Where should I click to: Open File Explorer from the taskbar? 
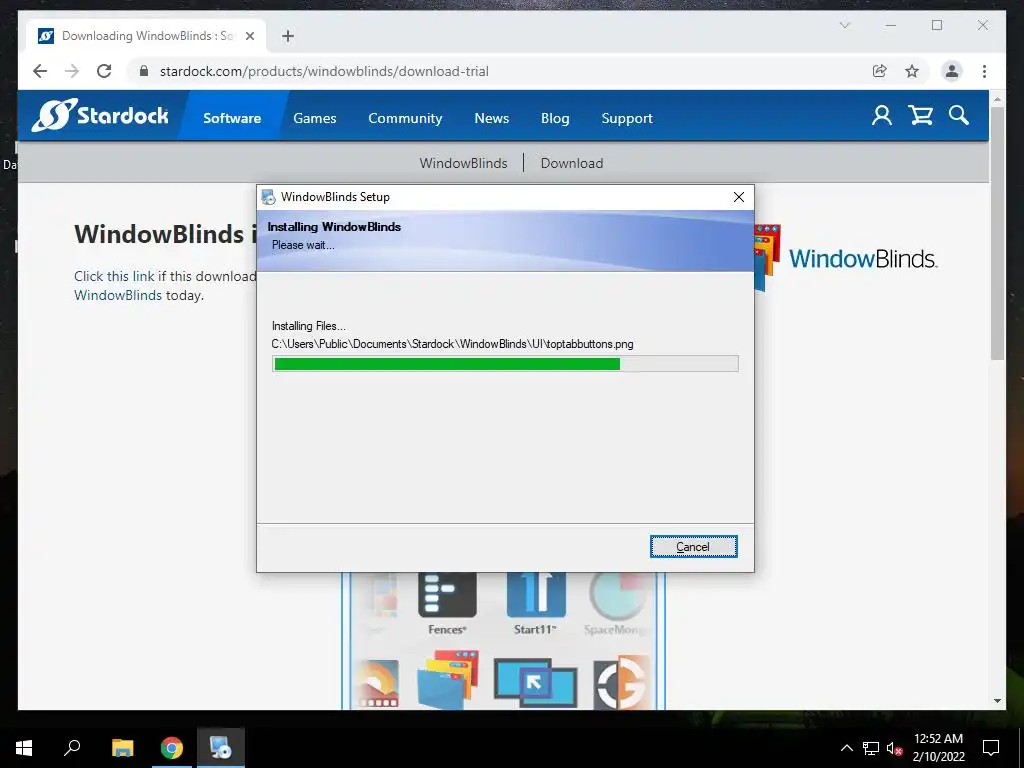click(122, 748)
